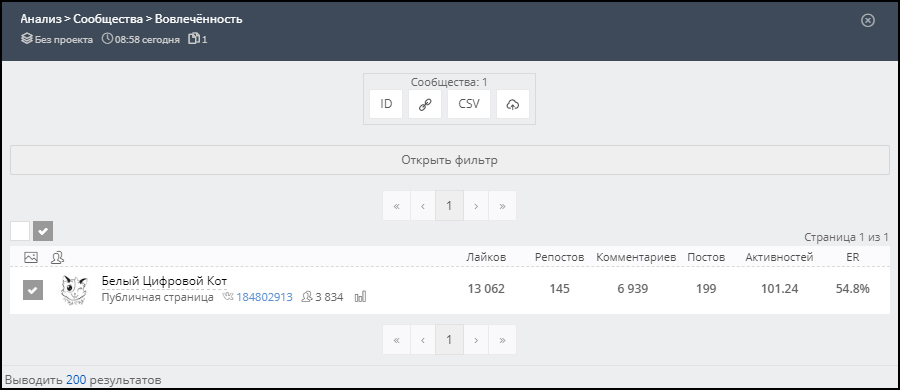Open community link 184802913
900x390 pixels.
coord(264,297)
